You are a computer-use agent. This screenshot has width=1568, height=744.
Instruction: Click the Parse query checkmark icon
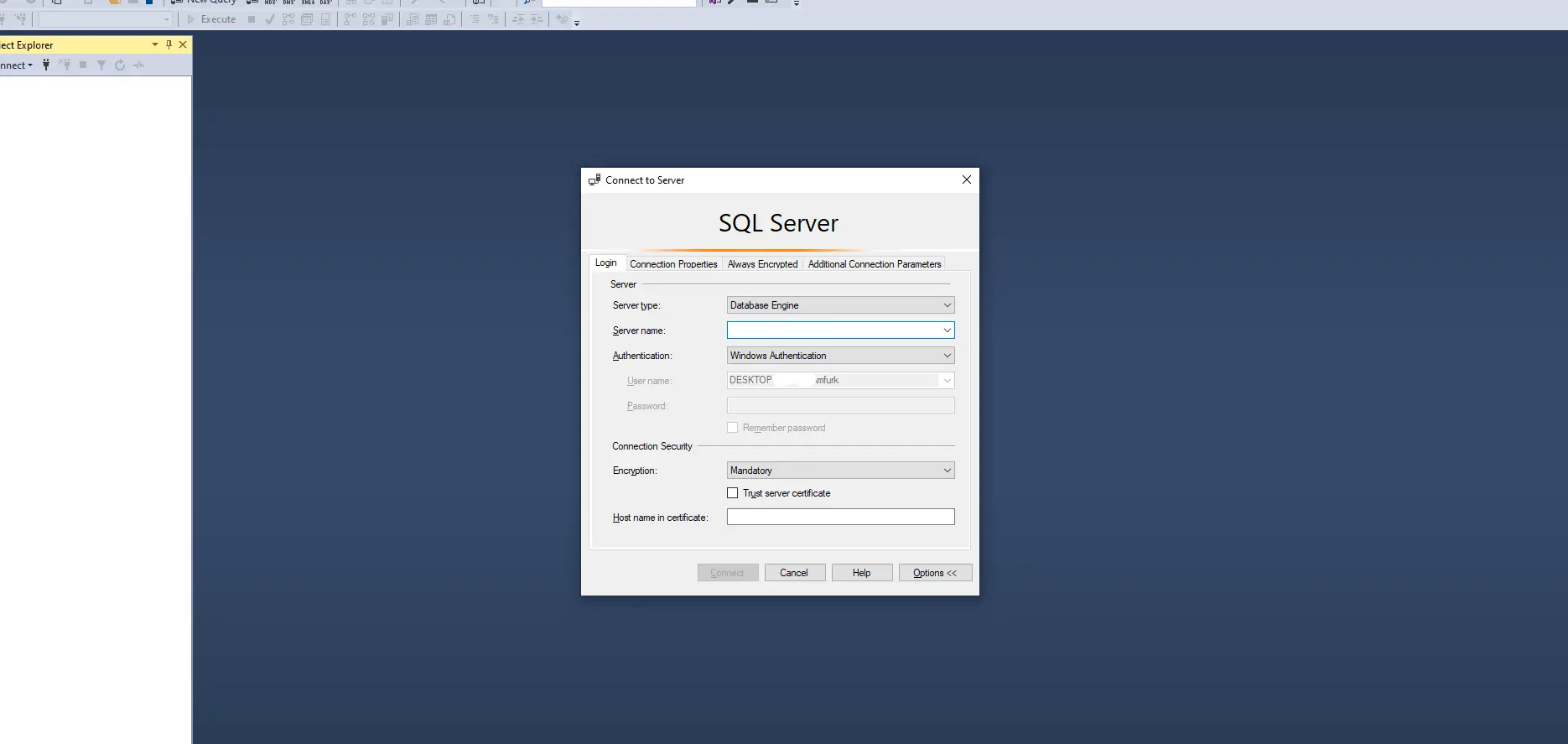tap(270, 19)
